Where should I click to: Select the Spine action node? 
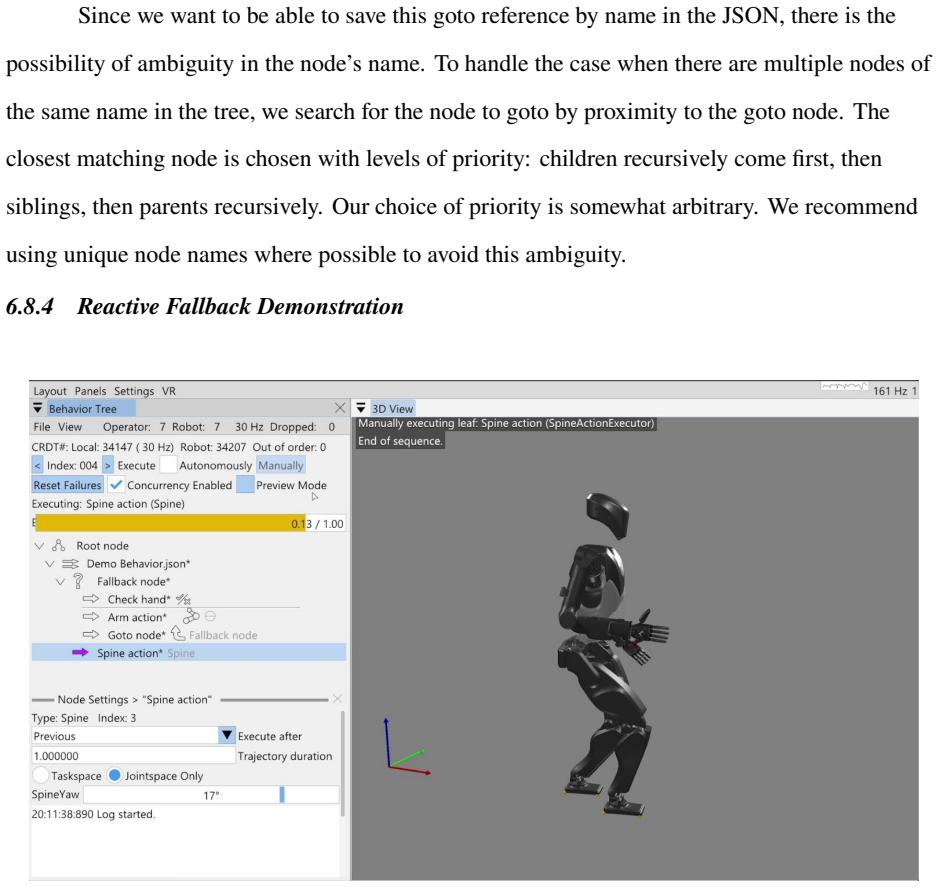click(189, 653)
